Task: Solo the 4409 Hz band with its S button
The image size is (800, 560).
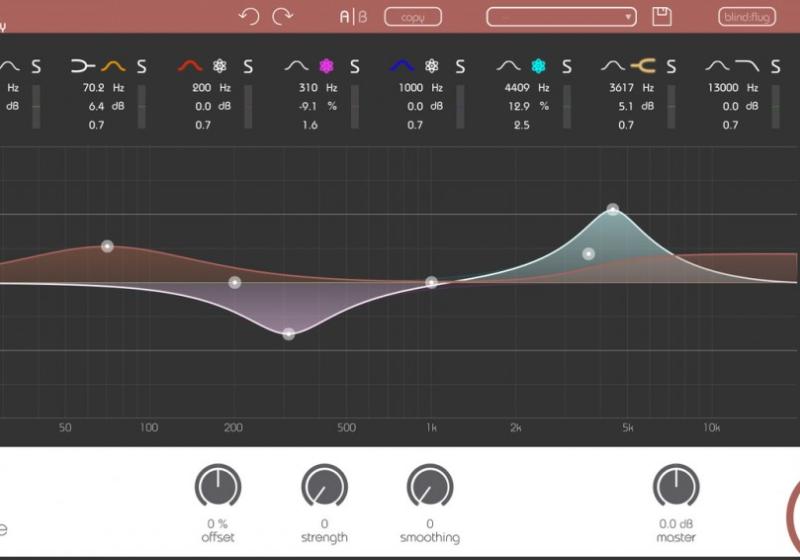Action: (x=567, y=67)
